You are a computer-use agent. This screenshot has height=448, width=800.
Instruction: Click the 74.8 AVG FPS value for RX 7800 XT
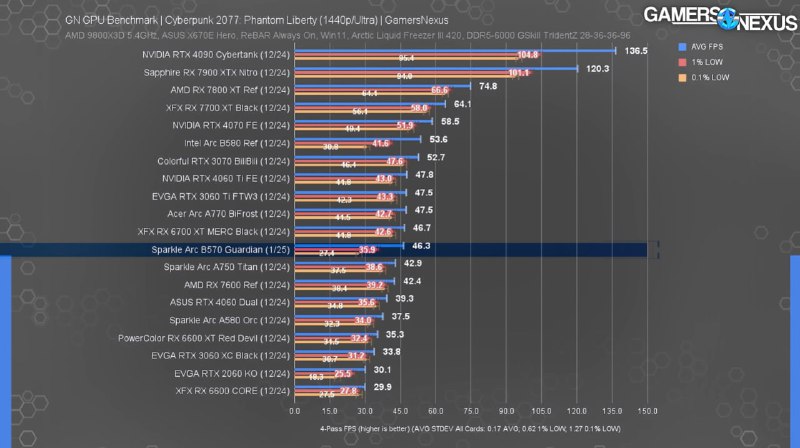click(x=488, y=86)
